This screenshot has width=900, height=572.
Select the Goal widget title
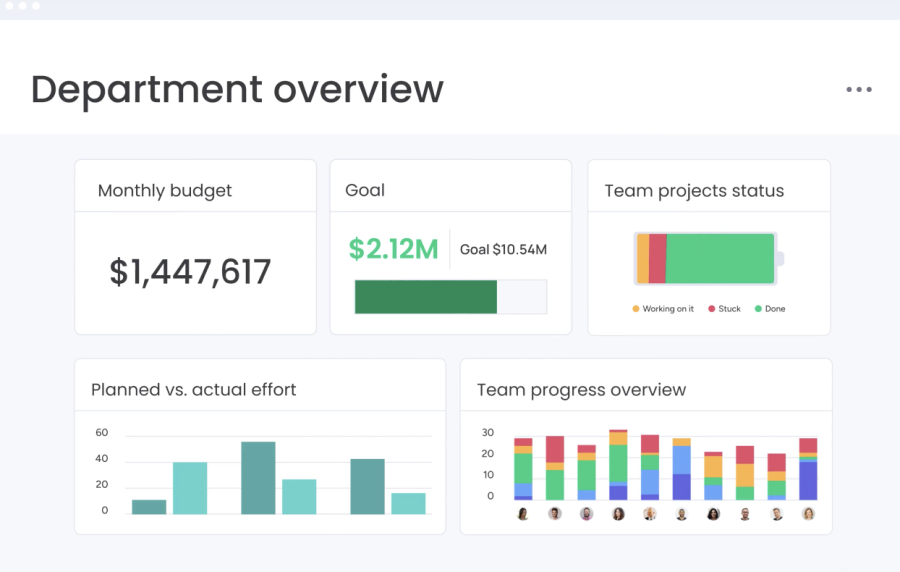[x=365, y=190]
